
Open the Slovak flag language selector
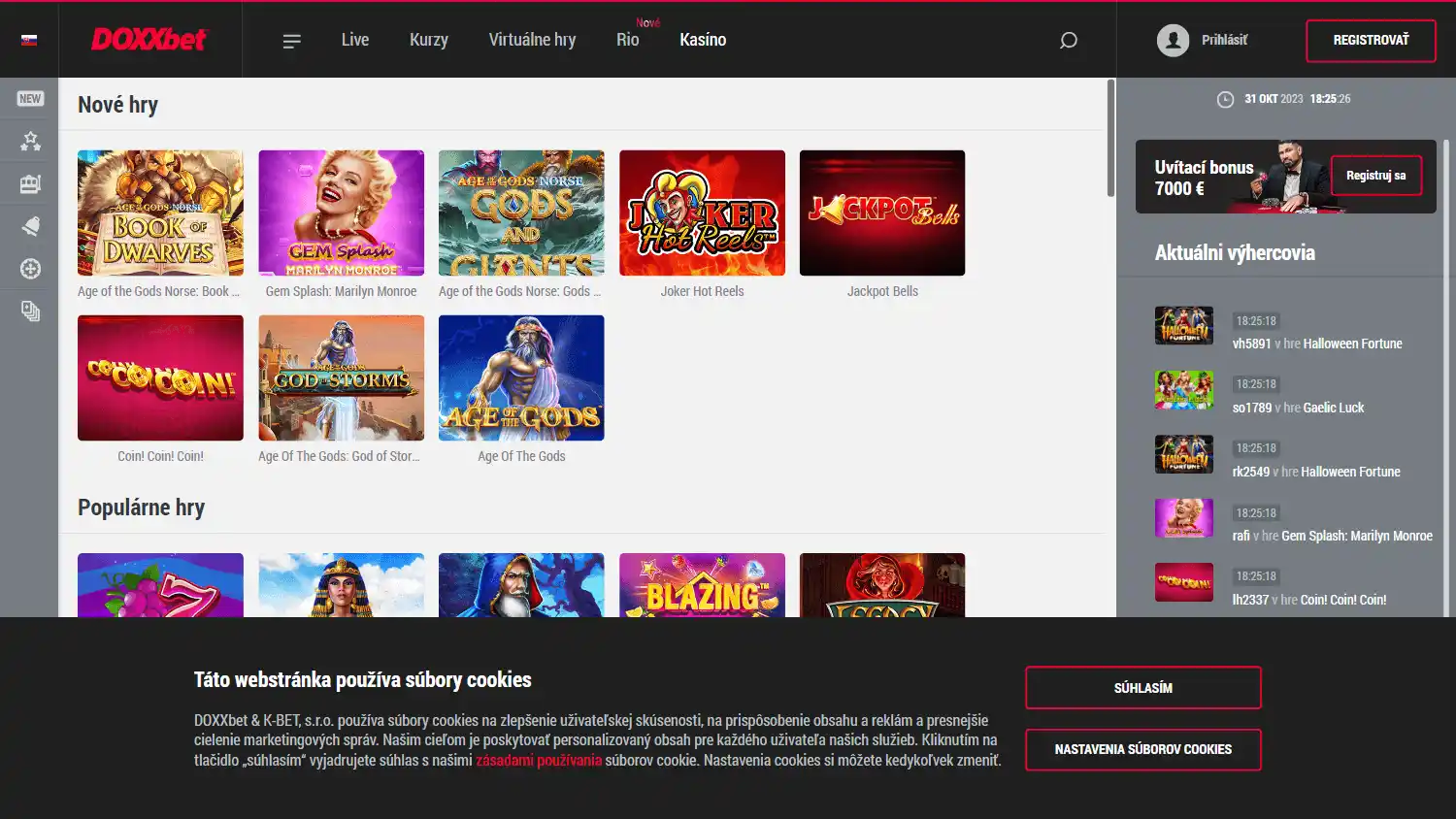point(29,40)
